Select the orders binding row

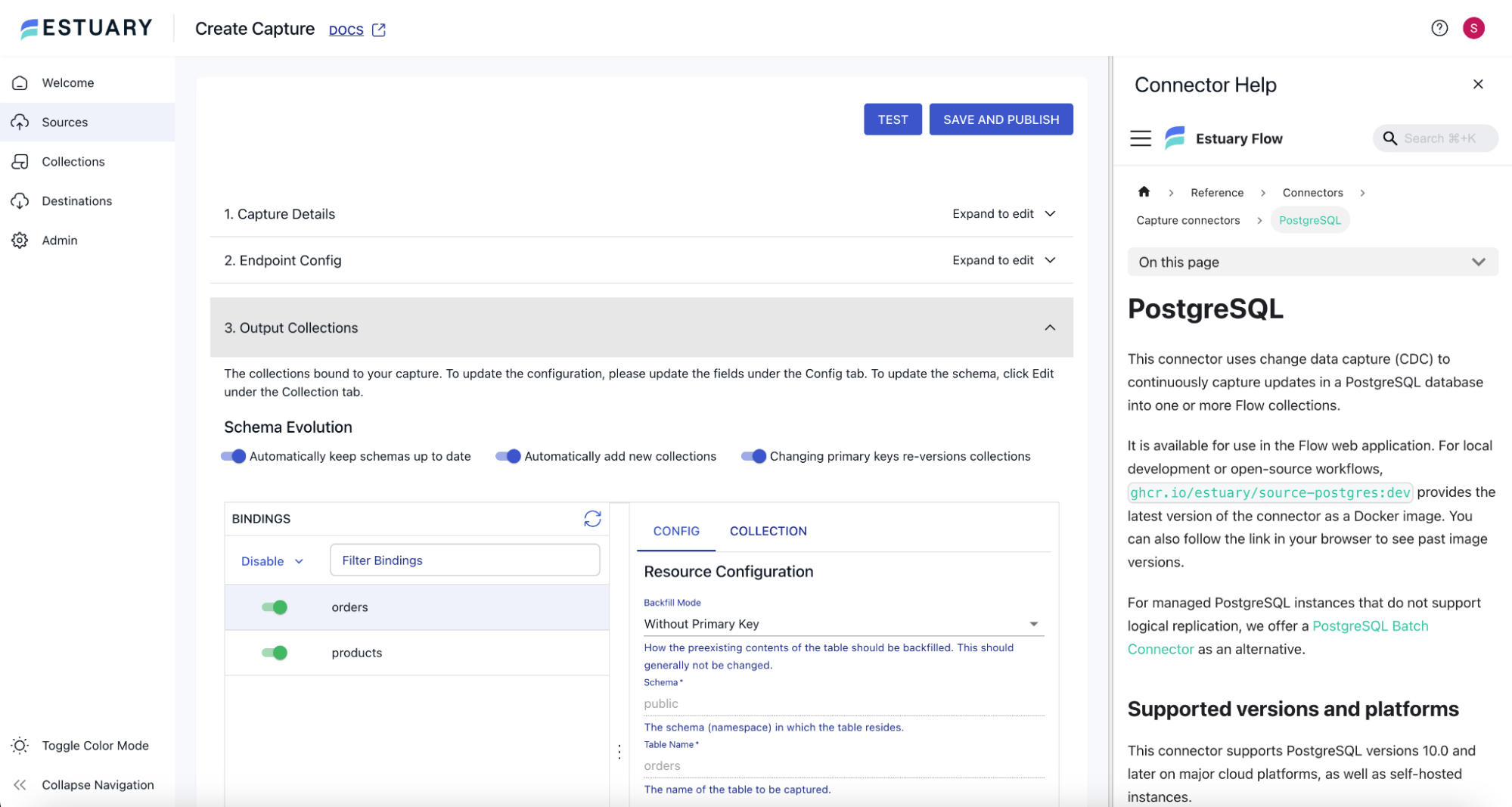417,607
